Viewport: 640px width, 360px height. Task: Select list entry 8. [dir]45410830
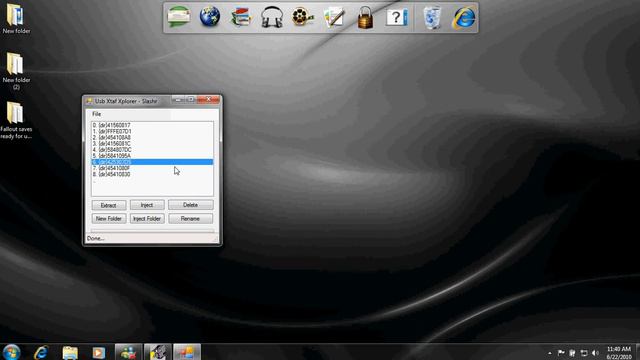coord(152,174)
